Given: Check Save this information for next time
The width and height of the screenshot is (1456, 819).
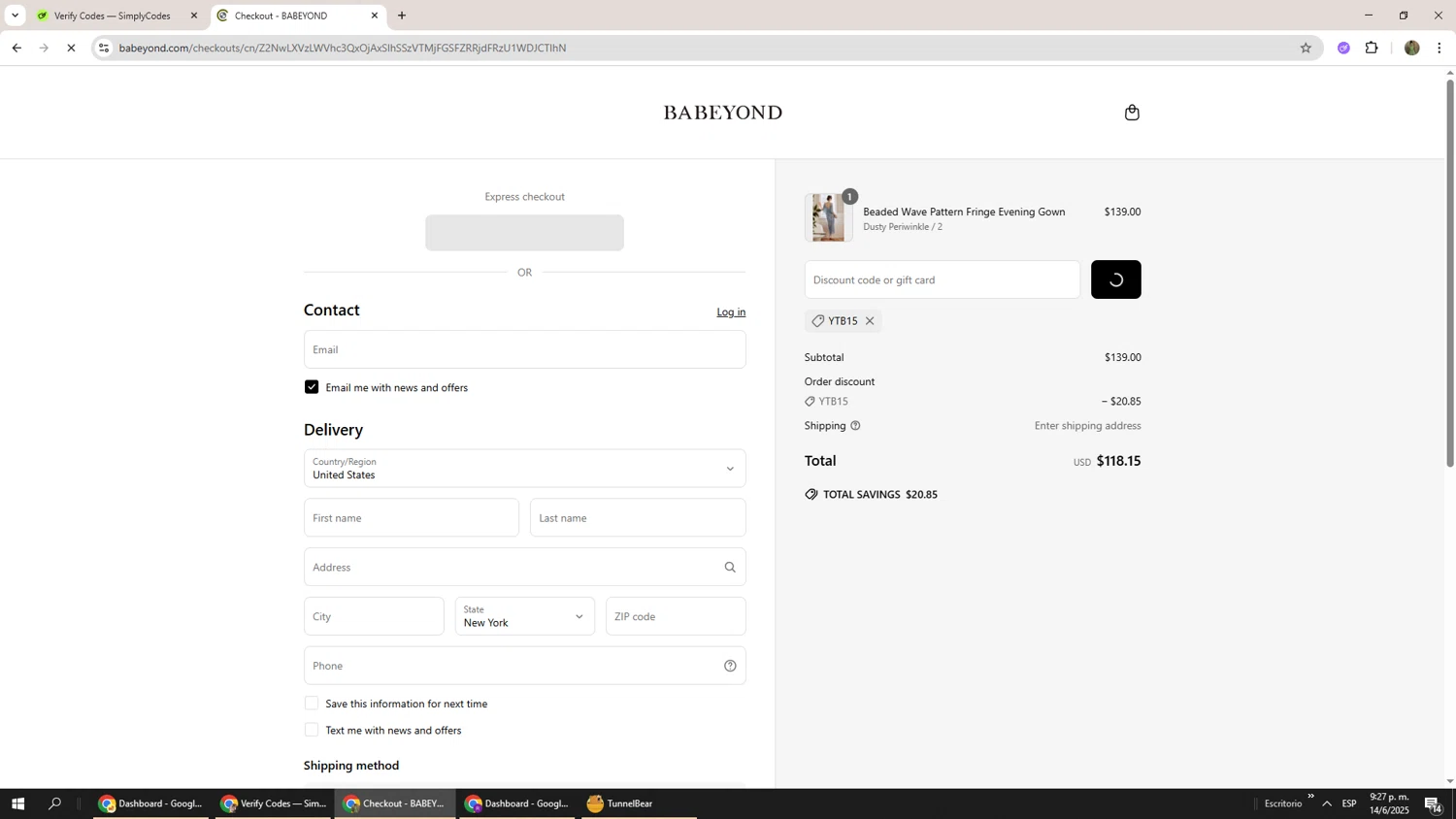Looking at the screenshot, I should [312, 704].
